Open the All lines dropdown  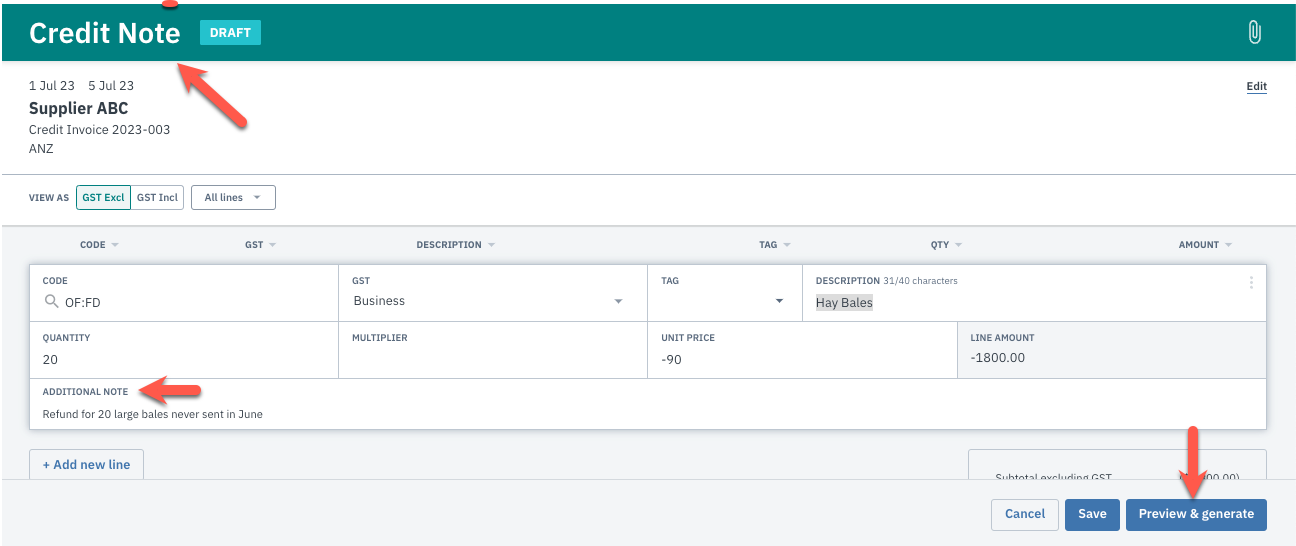click(x=233, y=198)
